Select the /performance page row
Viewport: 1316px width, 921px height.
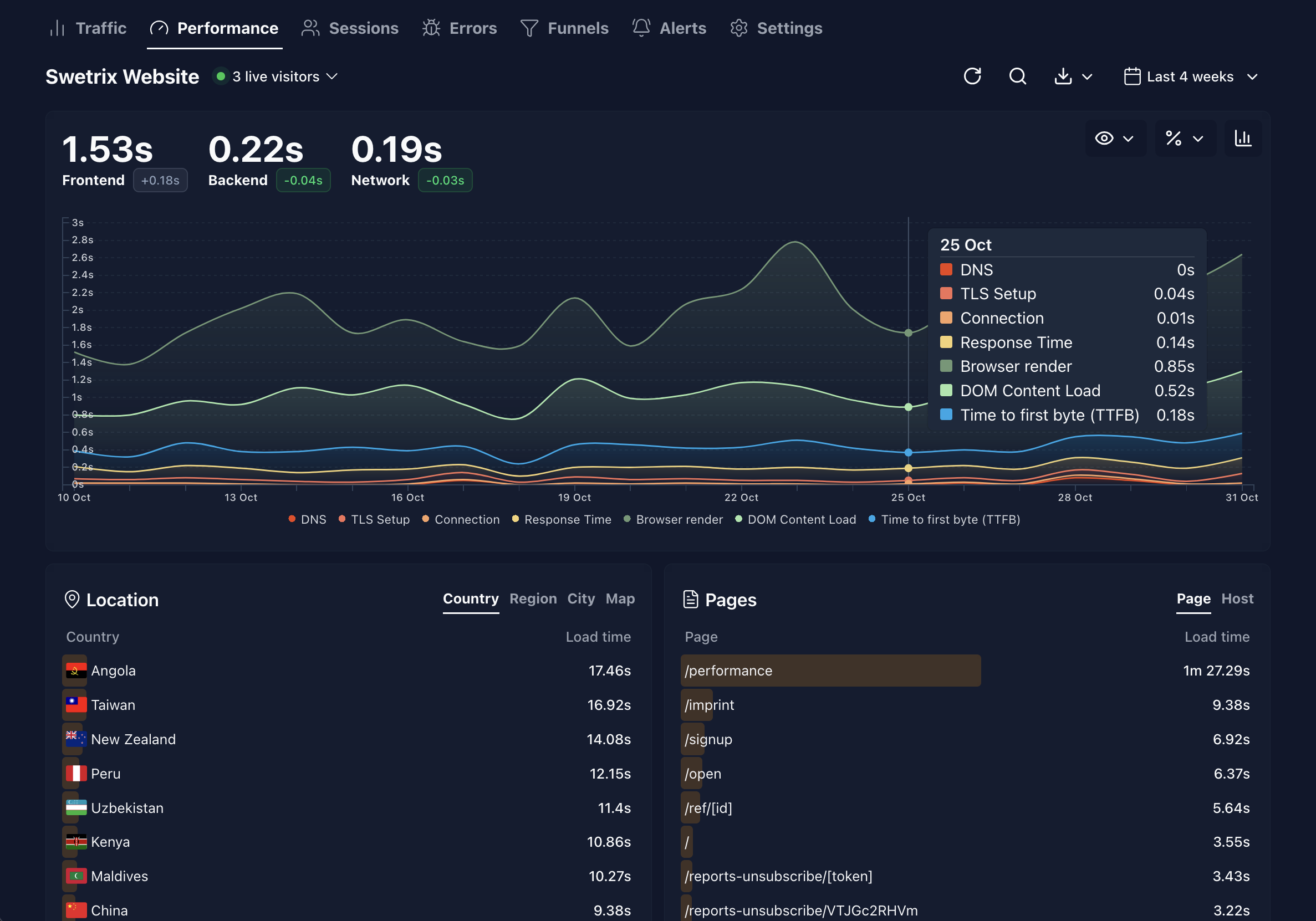[x=728, y=670]
